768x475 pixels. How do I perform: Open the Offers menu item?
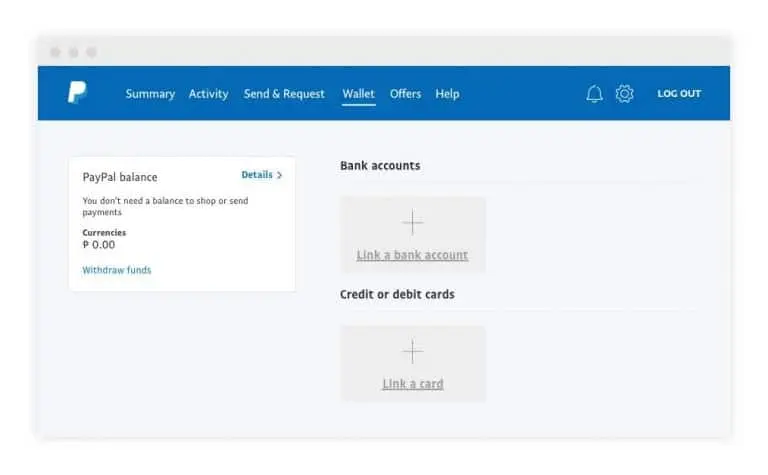point(405,94)
